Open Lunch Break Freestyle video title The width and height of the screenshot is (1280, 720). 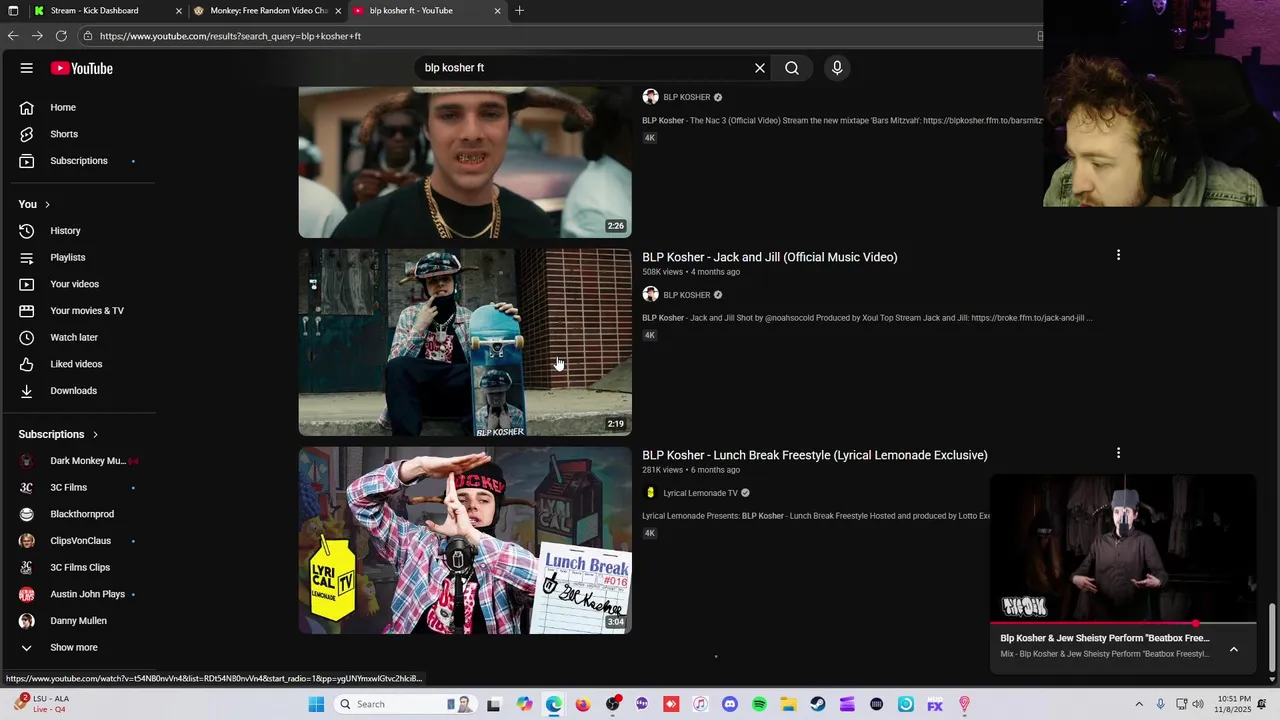pos(815,455)
